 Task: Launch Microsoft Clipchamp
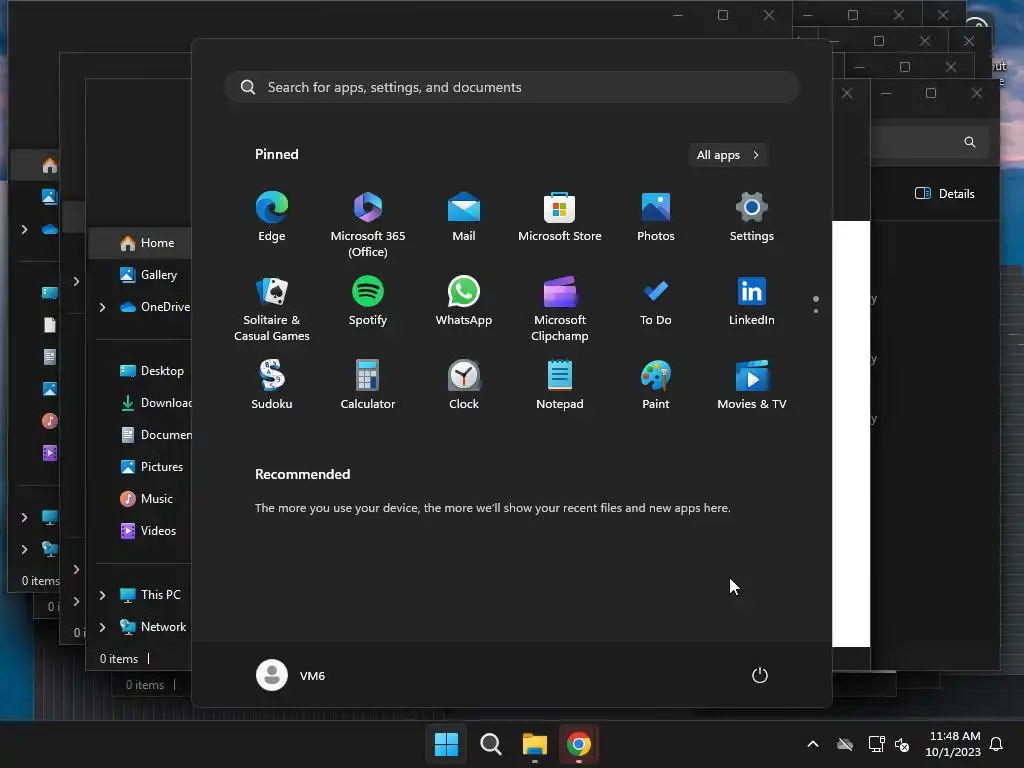click(x=560, y=309)
